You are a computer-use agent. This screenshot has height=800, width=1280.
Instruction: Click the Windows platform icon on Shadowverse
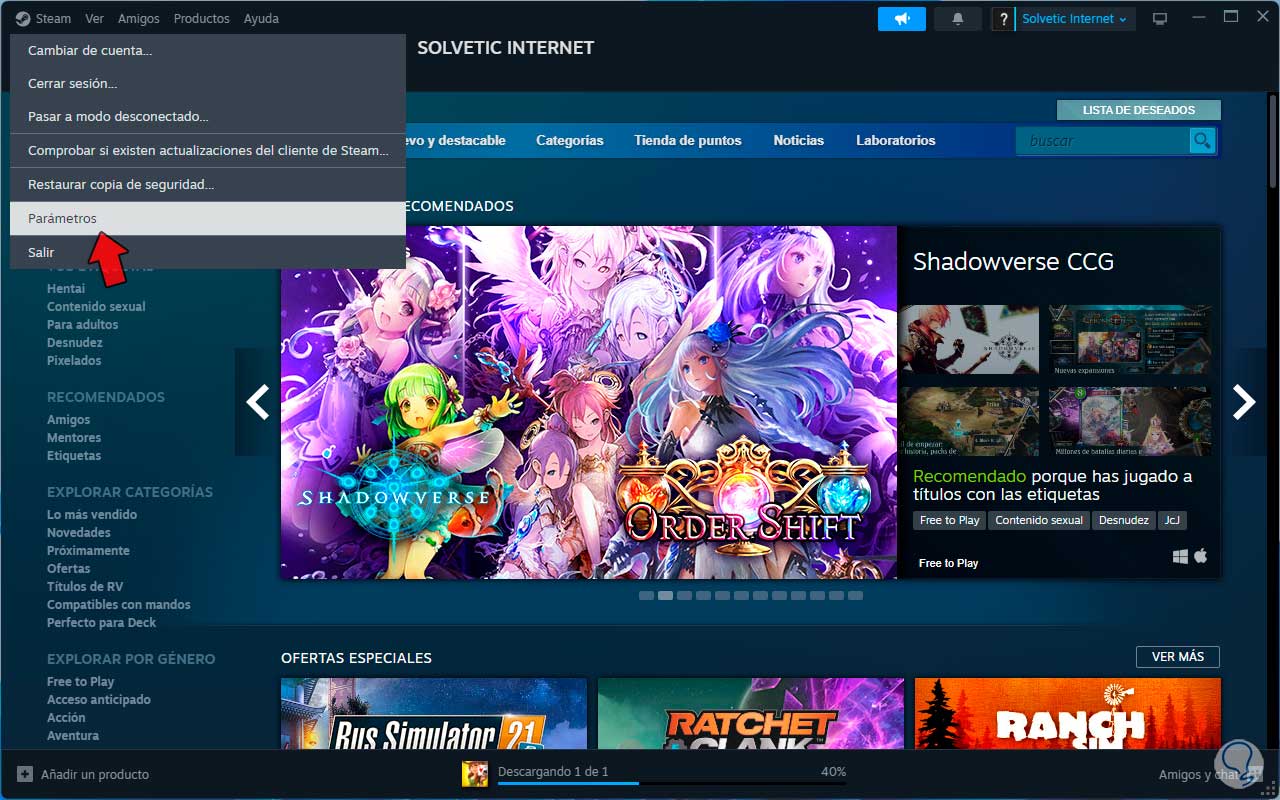click(x=1181, y=556)
